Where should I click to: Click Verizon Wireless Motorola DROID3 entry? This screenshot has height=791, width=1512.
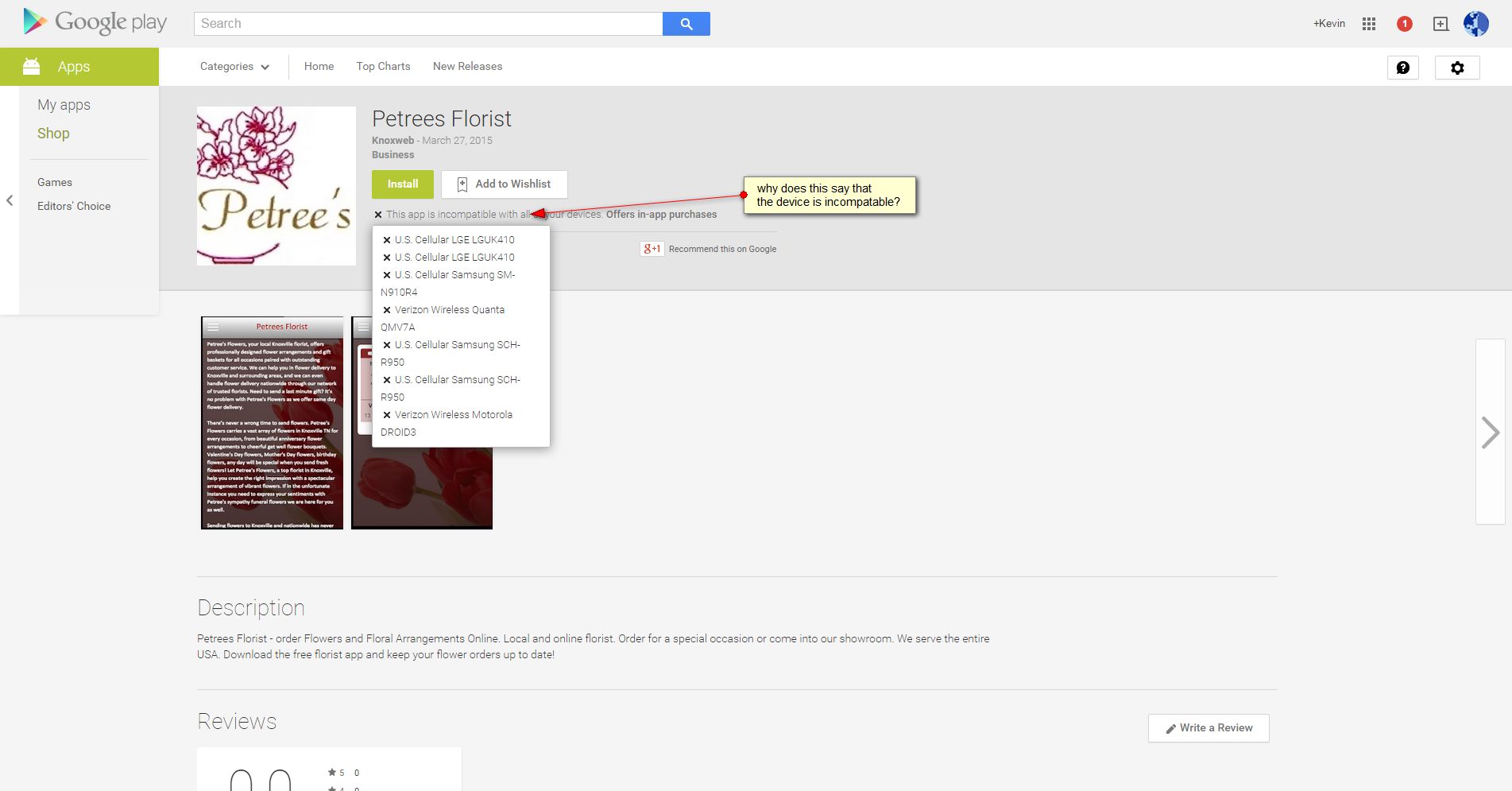(447, 423)
